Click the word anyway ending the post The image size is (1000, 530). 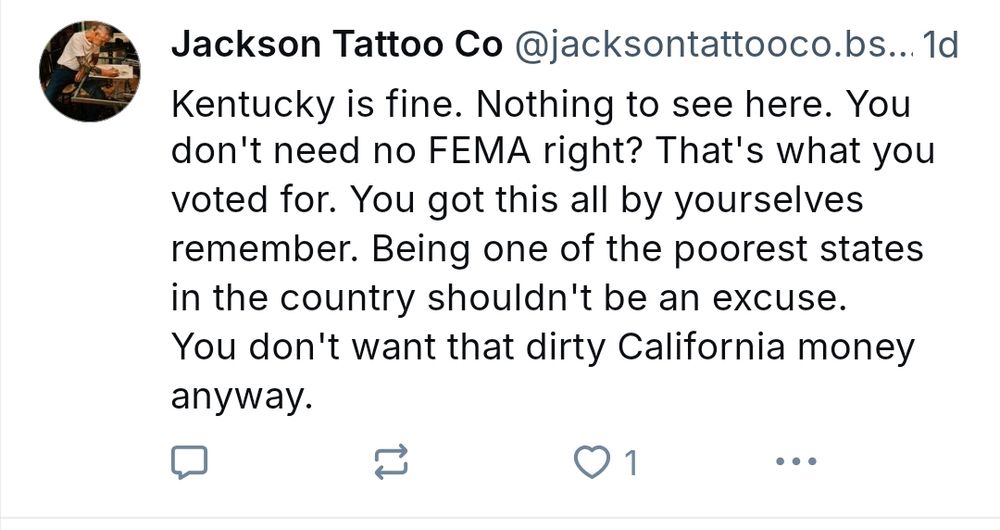tap(235, 396)
